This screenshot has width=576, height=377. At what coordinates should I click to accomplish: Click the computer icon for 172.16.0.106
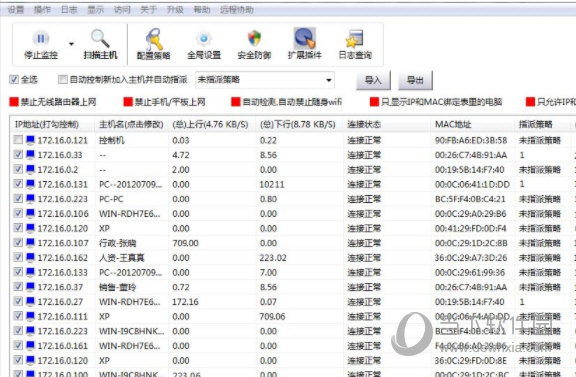tap(30, 213)
